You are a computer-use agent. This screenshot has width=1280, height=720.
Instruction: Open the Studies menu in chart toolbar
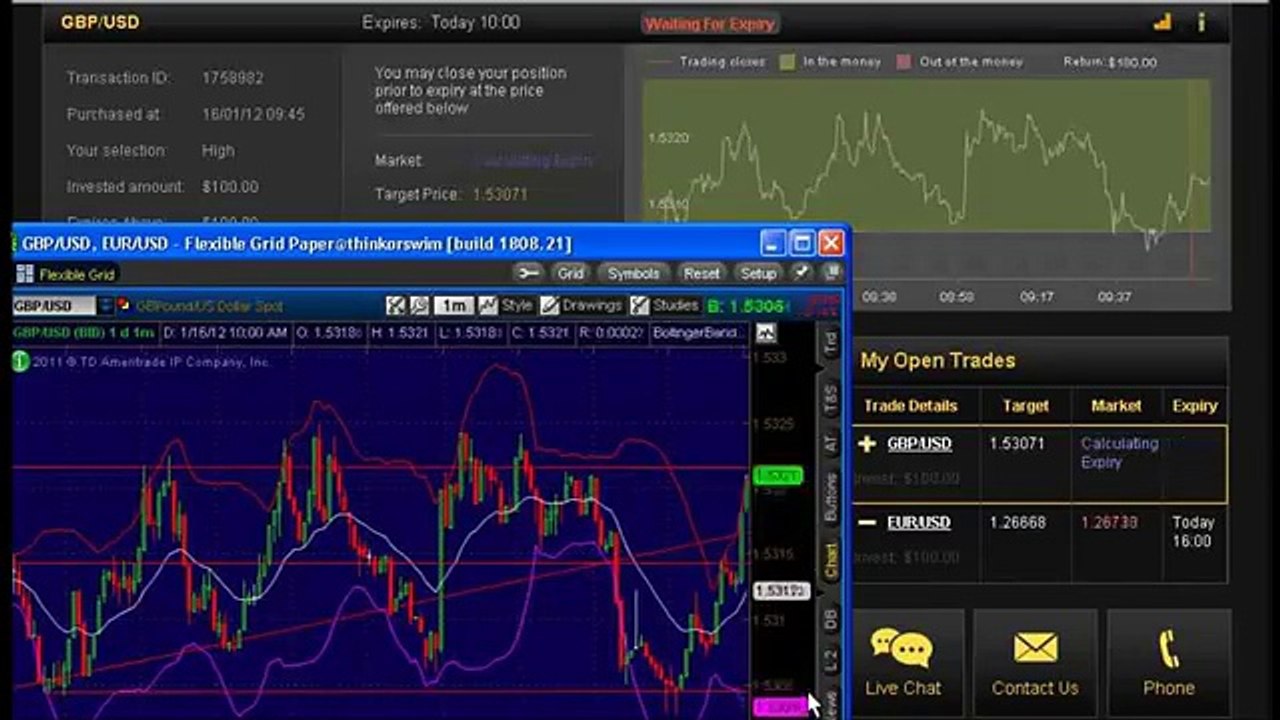(x=664, y=306)
